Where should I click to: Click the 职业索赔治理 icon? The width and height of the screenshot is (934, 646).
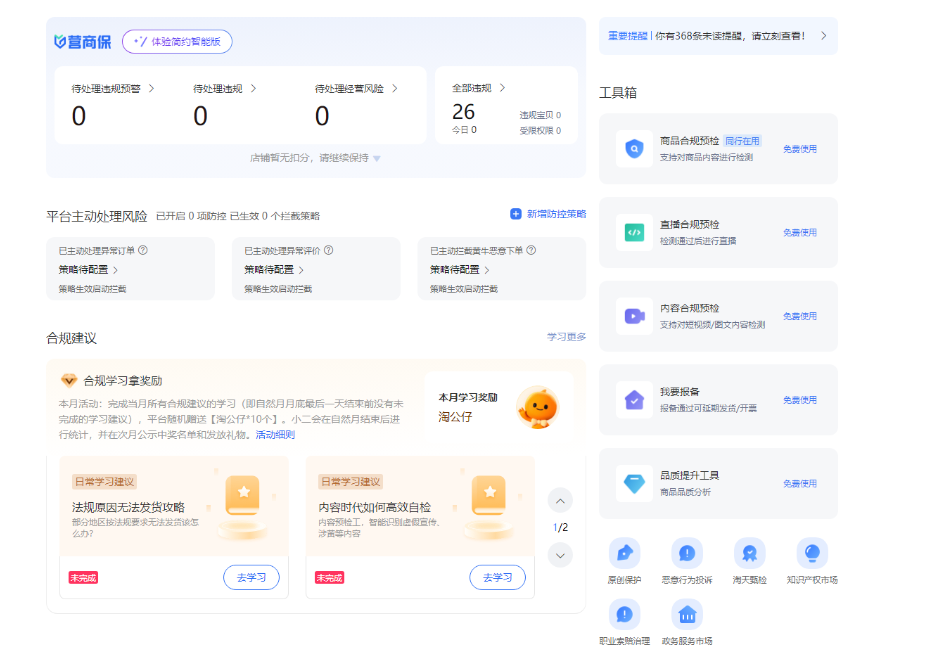click(625, 614)
